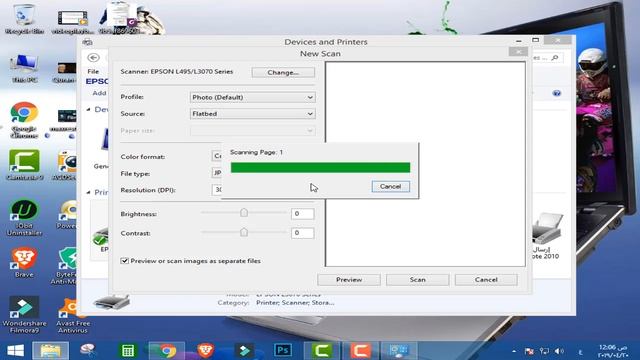This screenshot has width=640, height=360.
Task: Click Change scanner button
Action: (283, 72)
